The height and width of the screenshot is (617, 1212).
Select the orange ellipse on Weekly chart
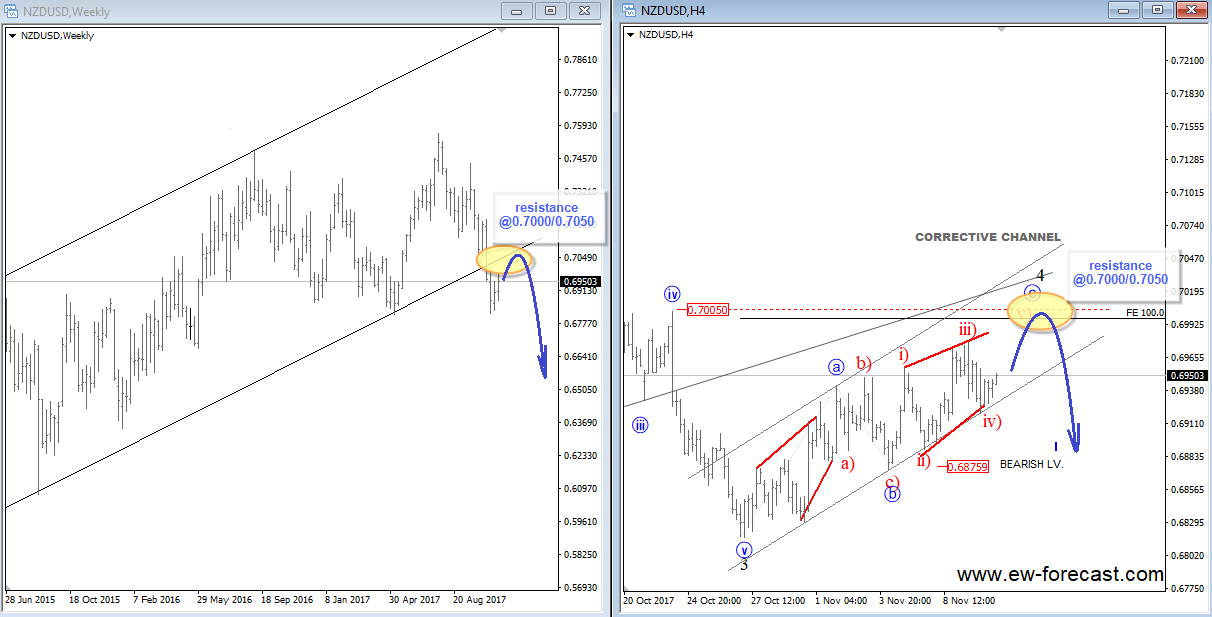pyautogui.click(x=505, y=259)
